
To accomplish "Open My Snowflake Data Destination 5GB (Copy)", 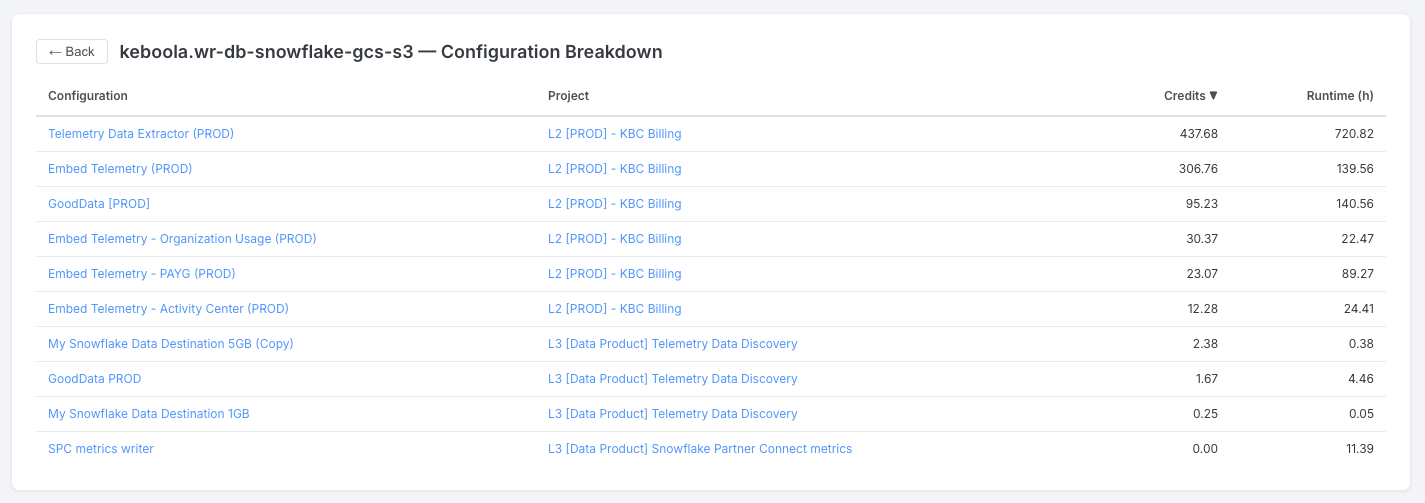I will [171, 344].
